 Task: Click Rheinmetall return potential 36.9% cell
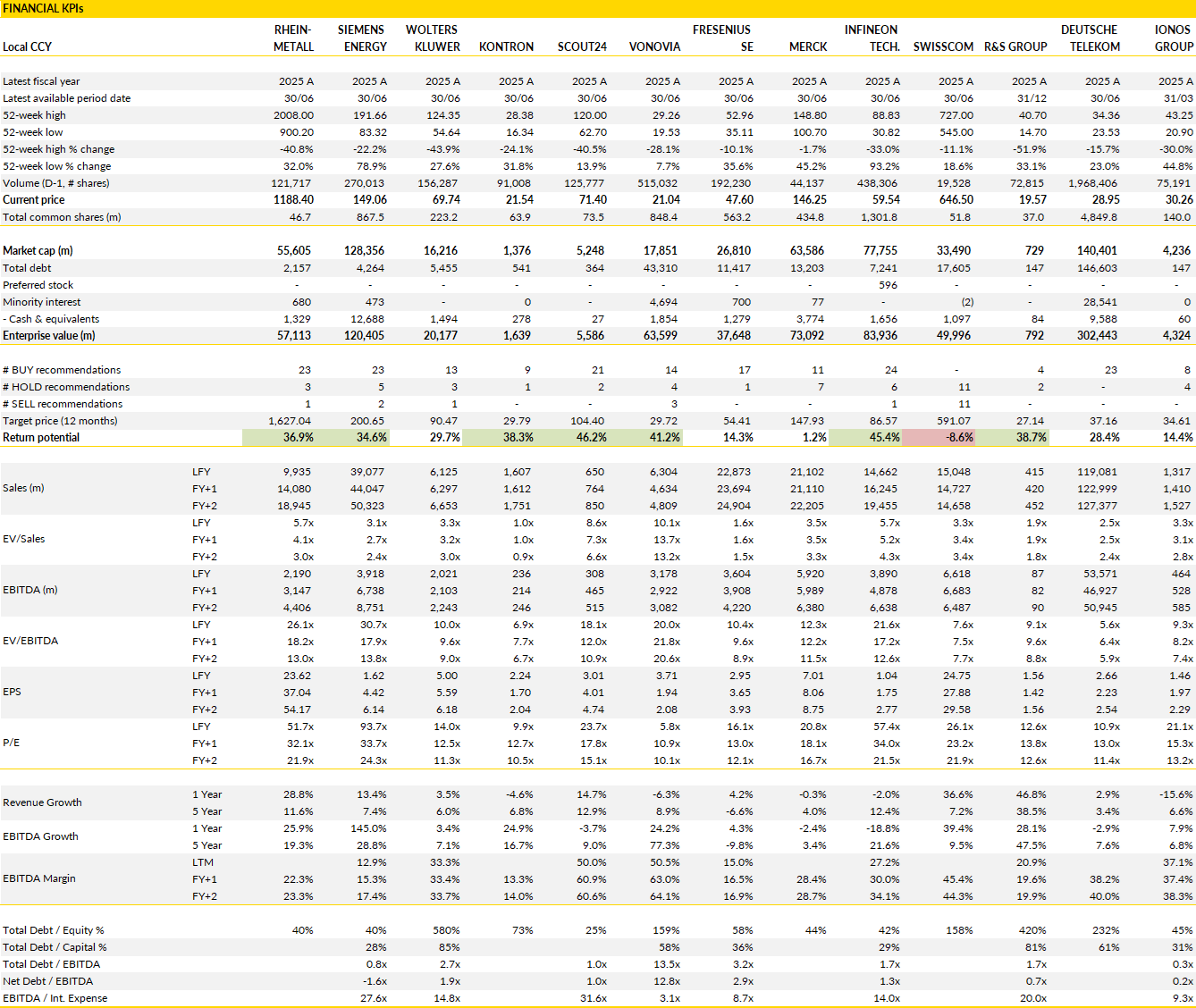tap(278, 438)
